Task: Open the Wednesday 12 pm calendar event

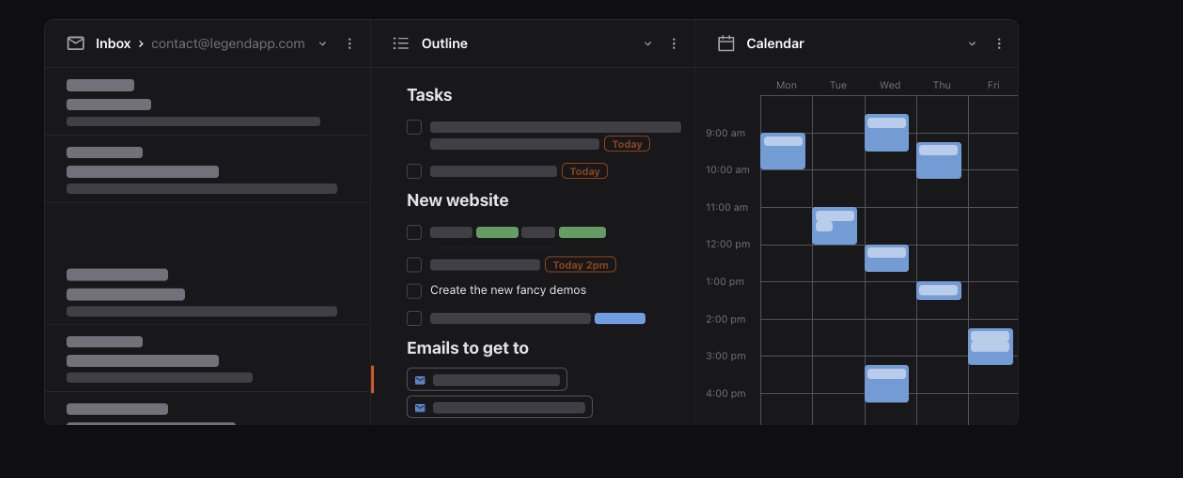Action: coord(886,258)
